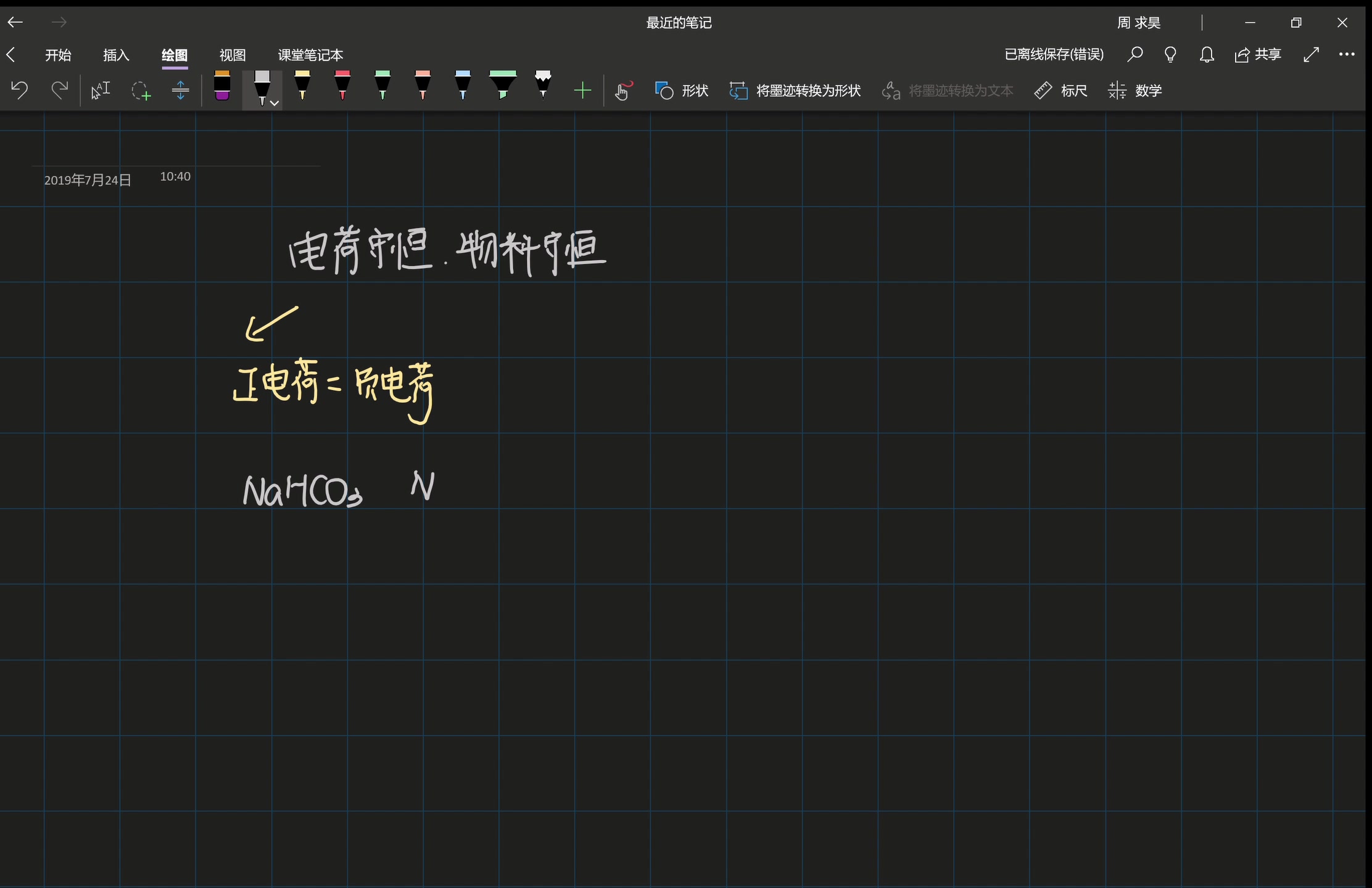This screenshot has width=1372, height=888.
Task: Minimize the OneNote window
Action: point(1250,23)
